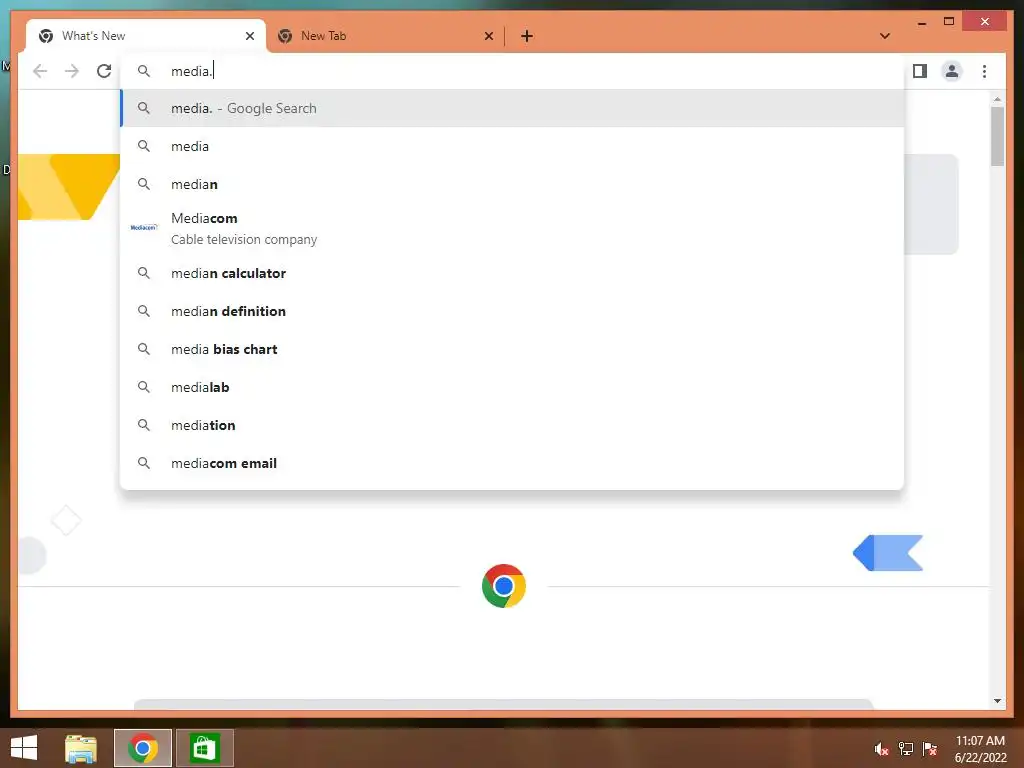This screenshot has height=768, width=1024.
Task: Pick the 'median definition' suggestion
Action: pos(513,311)
